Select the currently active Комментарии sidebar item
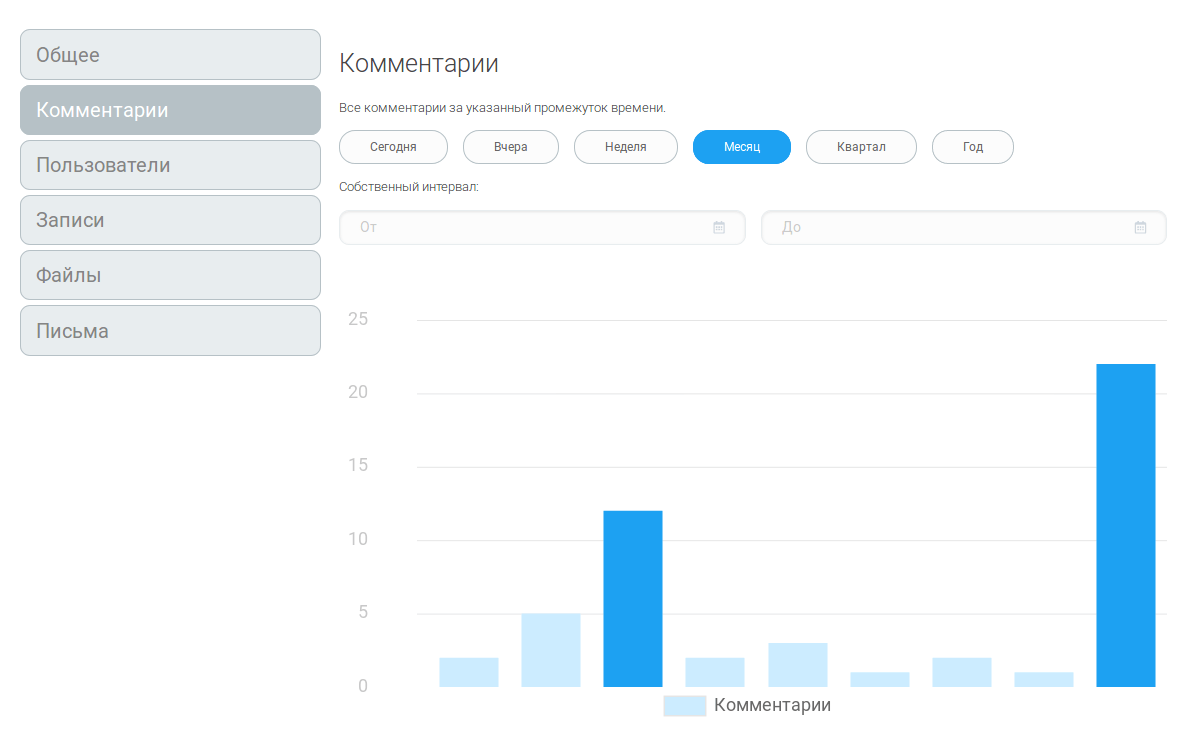1183x738 pixels. point(170,109)
